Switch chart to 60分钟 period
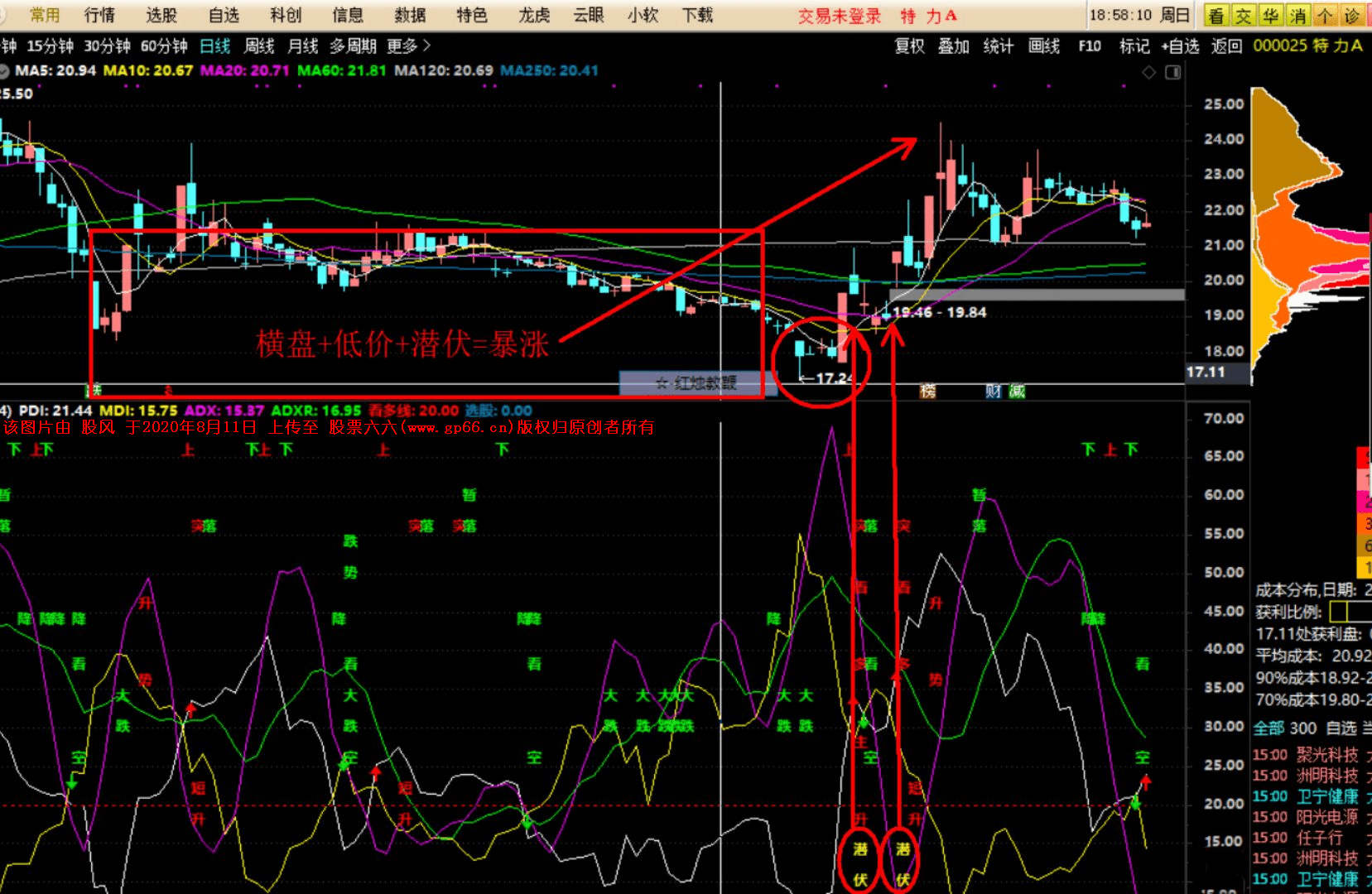Viewport: 1372px width, 894px height. tap(164, 46)
